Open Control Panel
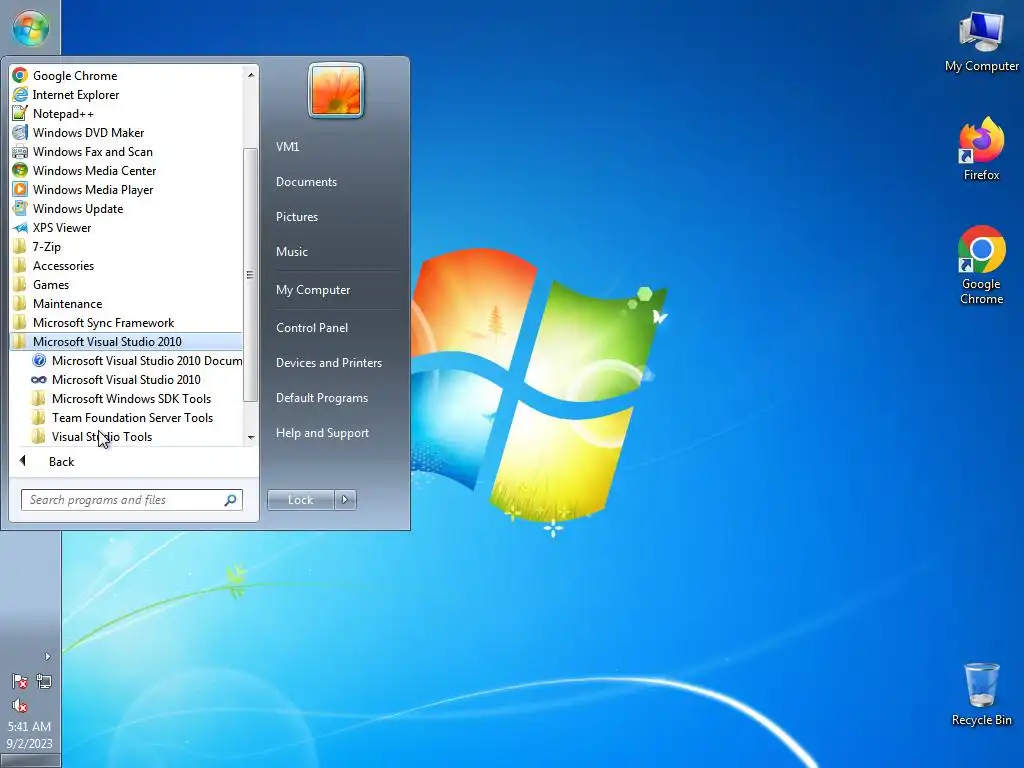This screenshot has height=768, width=1024. tap(312, 328)
